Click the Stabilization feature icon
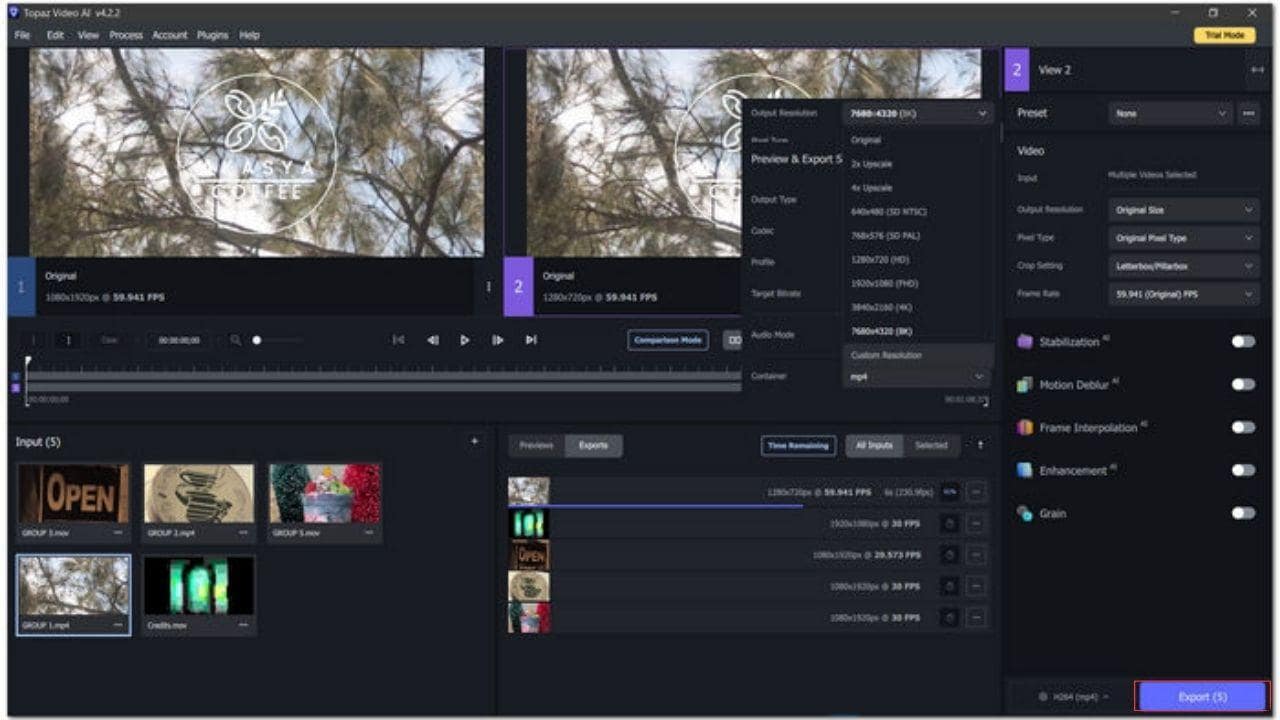 [x=1024, y=342]
